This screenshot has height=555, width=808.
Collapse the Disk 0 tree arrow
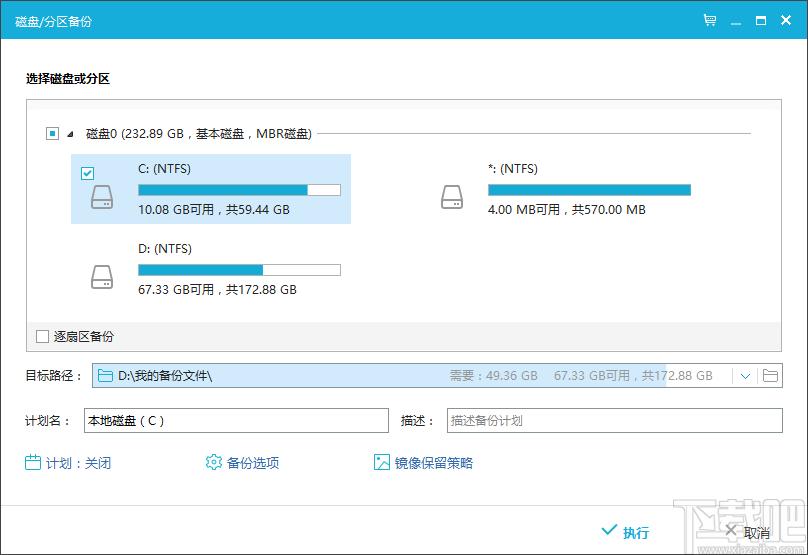(70, 134)
